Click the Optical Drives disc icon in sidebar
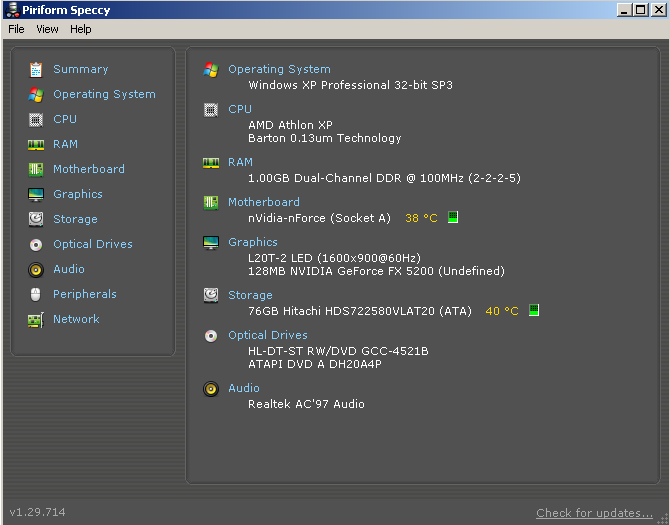Image resolution: width=670 pixels, height=525 pixels. tap(36, 244)
